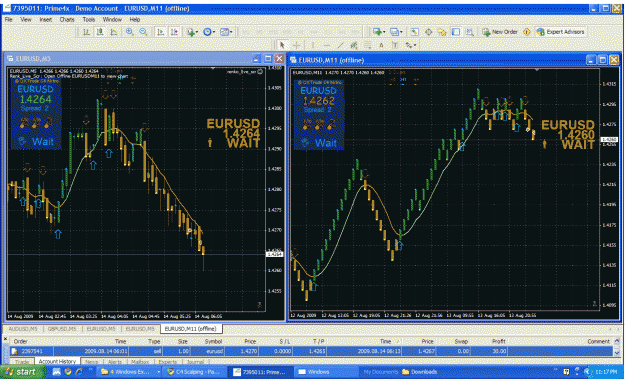Switch to the AUDUSD,M5 chart tab

pyautogui.click(x=23, y=329)
